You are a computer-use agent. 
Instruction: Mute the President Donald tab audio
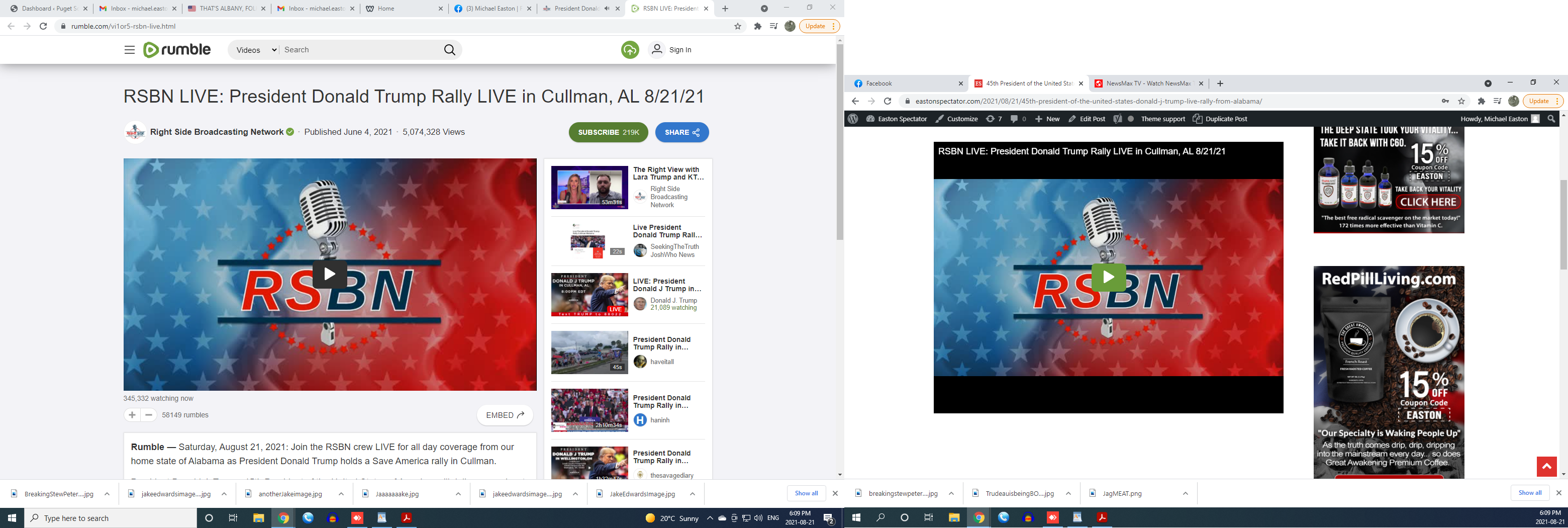click(607, 9)
